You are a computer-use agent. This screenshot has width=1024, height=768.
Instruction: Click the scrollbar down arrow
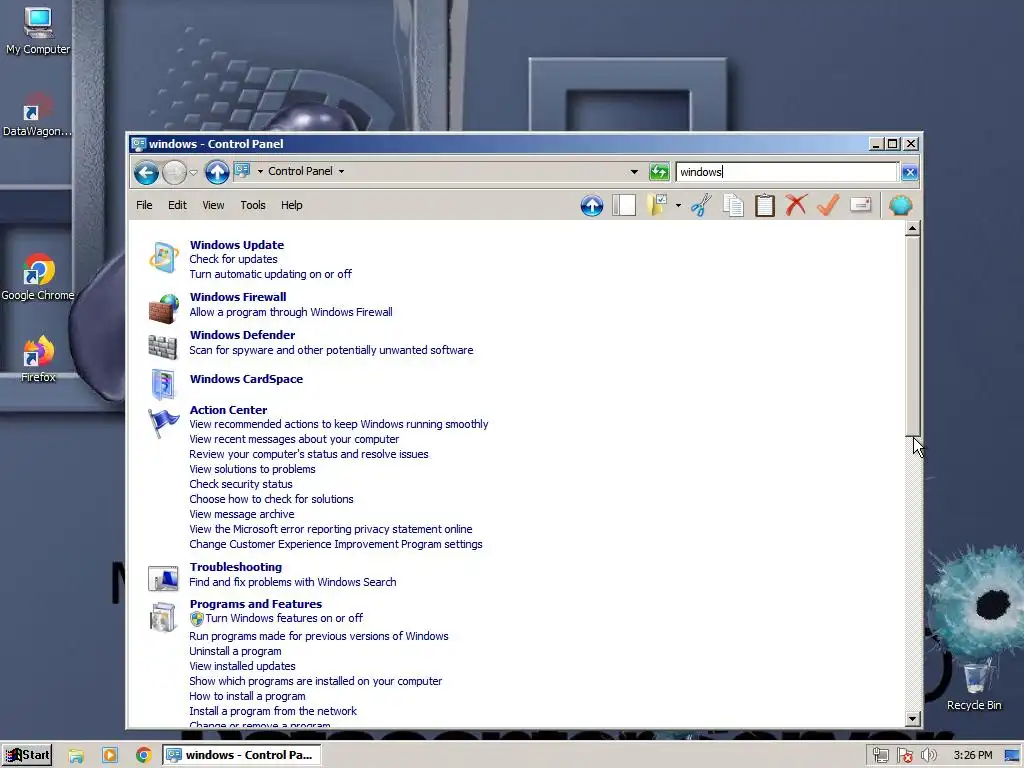click(x=913, y=719)
